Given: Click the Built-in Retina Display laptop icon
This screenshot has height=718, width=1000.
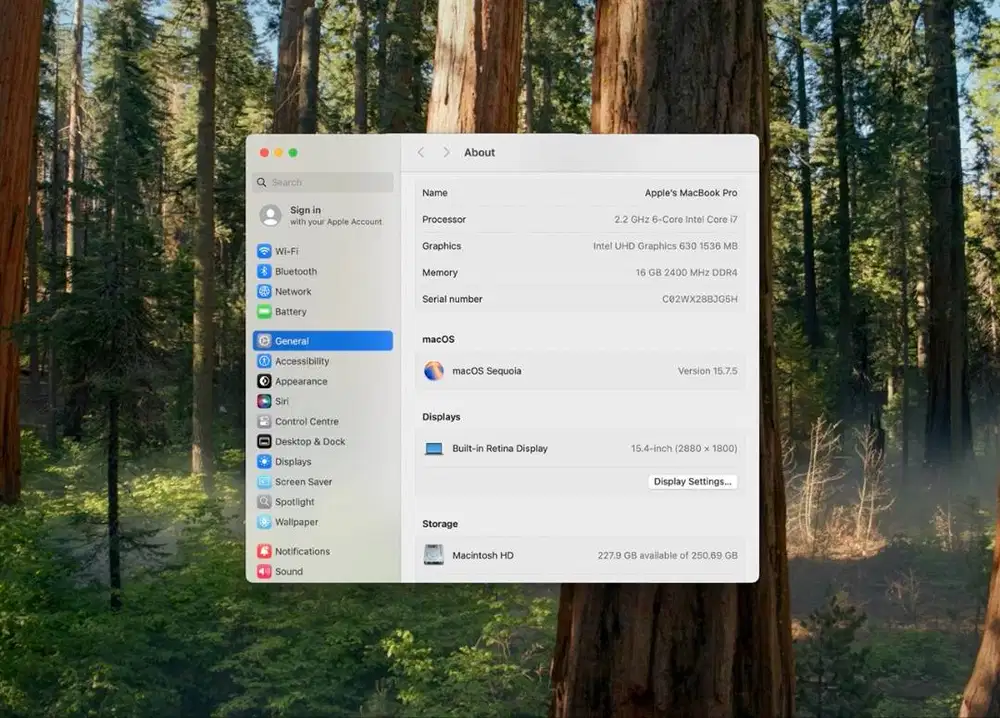Looking at the screenshot, I should pyautogui.click(x=434, y=449).
